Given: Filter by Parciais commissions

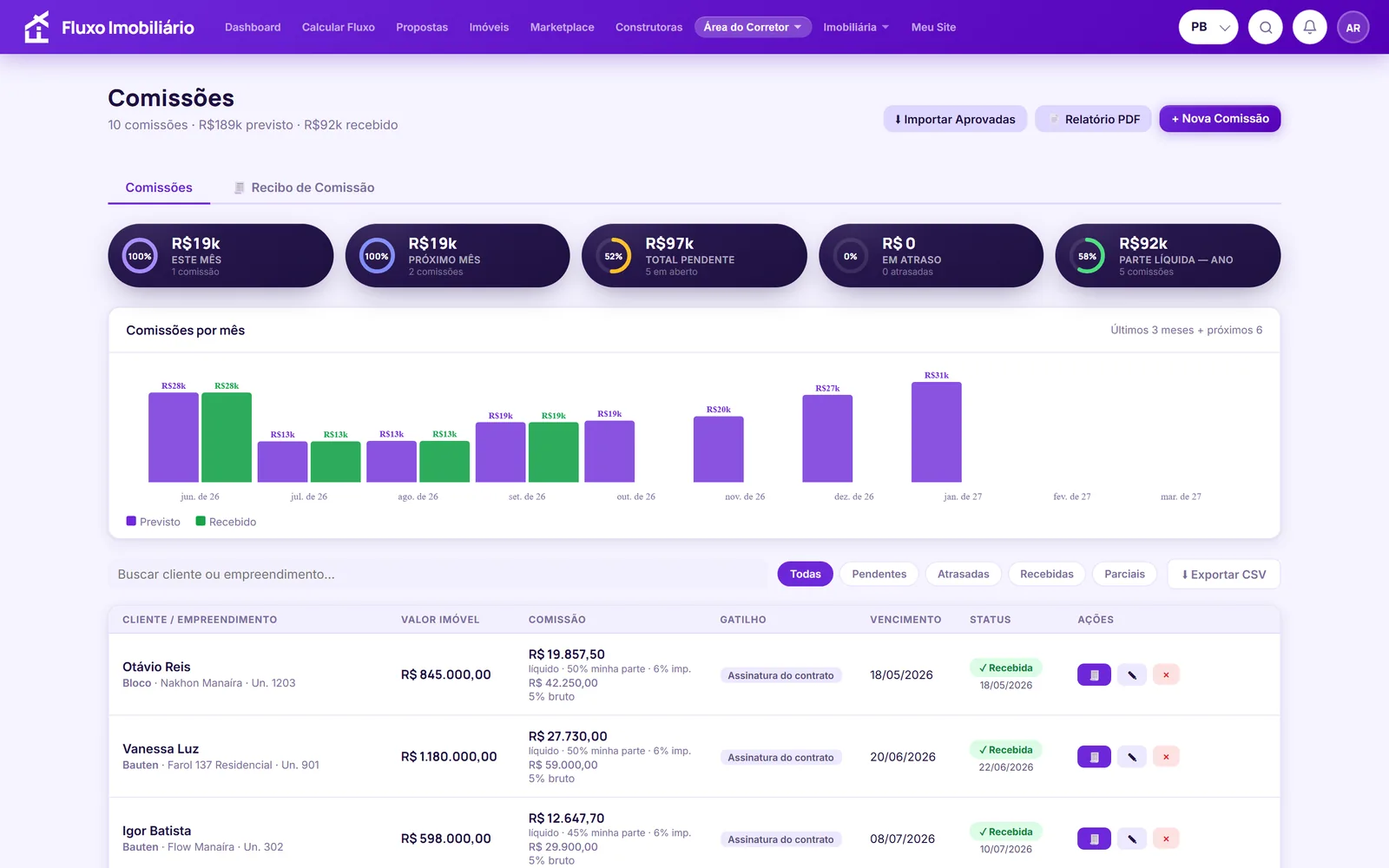Looking at the screenshot, I should coord(1125,574).
